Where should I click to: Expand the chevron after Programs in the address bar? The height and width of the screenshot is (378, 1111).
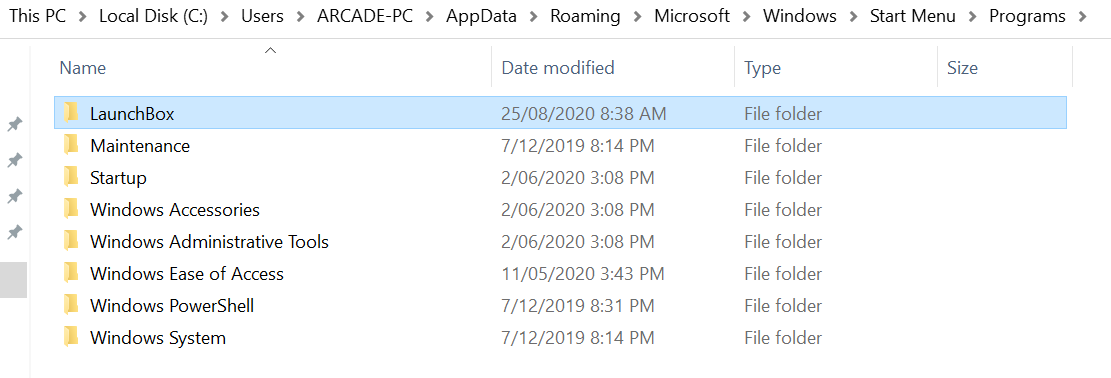tap(1082, 16)
